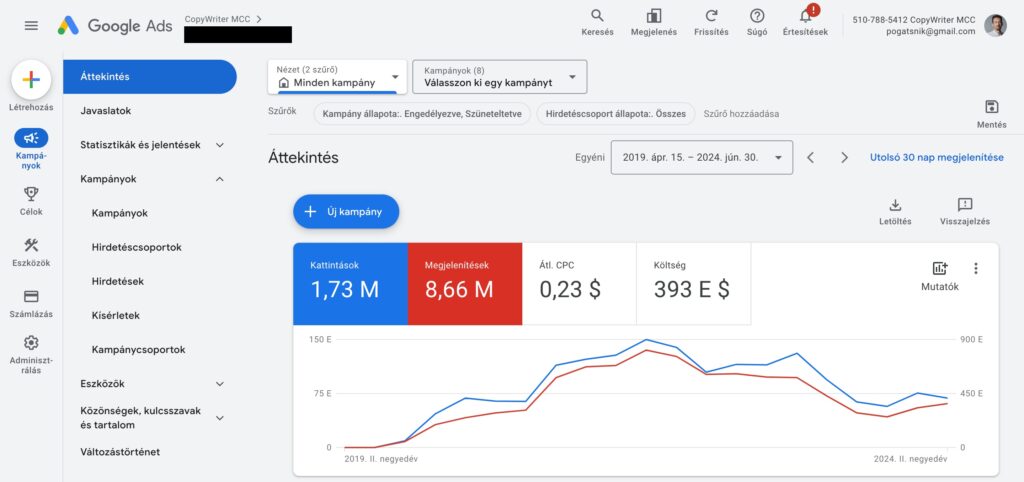Viewport: 1024px width, 482px height.
Task: Select the blue Kattintások metric card
Action: pyautogui.click(x=350, y=284)
